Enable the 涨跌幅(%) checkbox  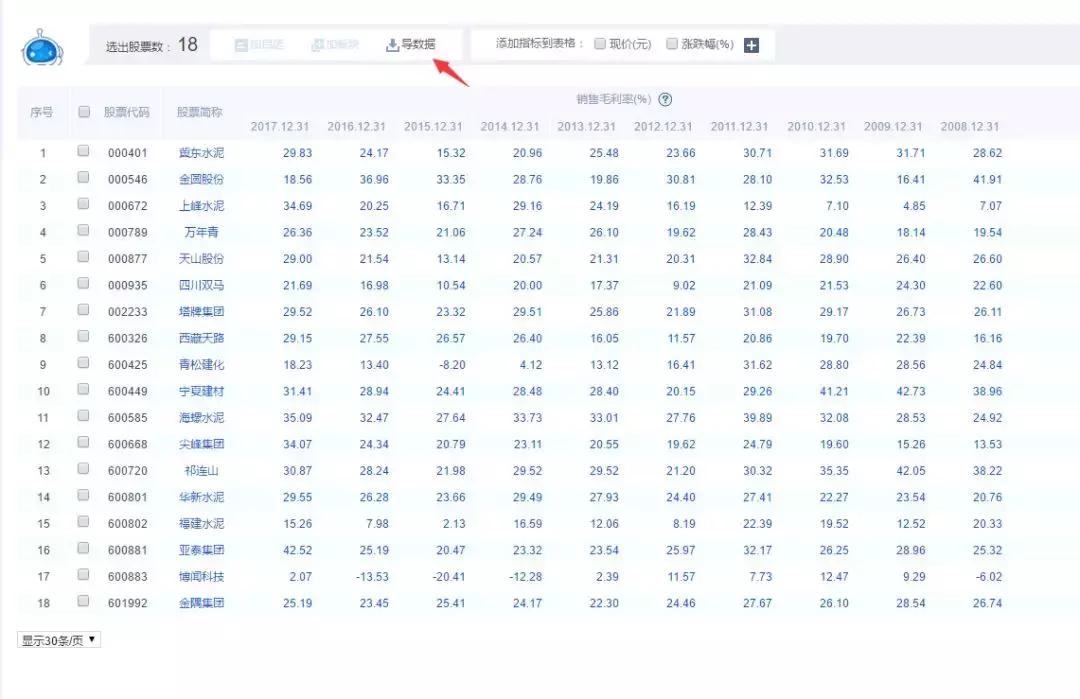(x=670, y=45)
